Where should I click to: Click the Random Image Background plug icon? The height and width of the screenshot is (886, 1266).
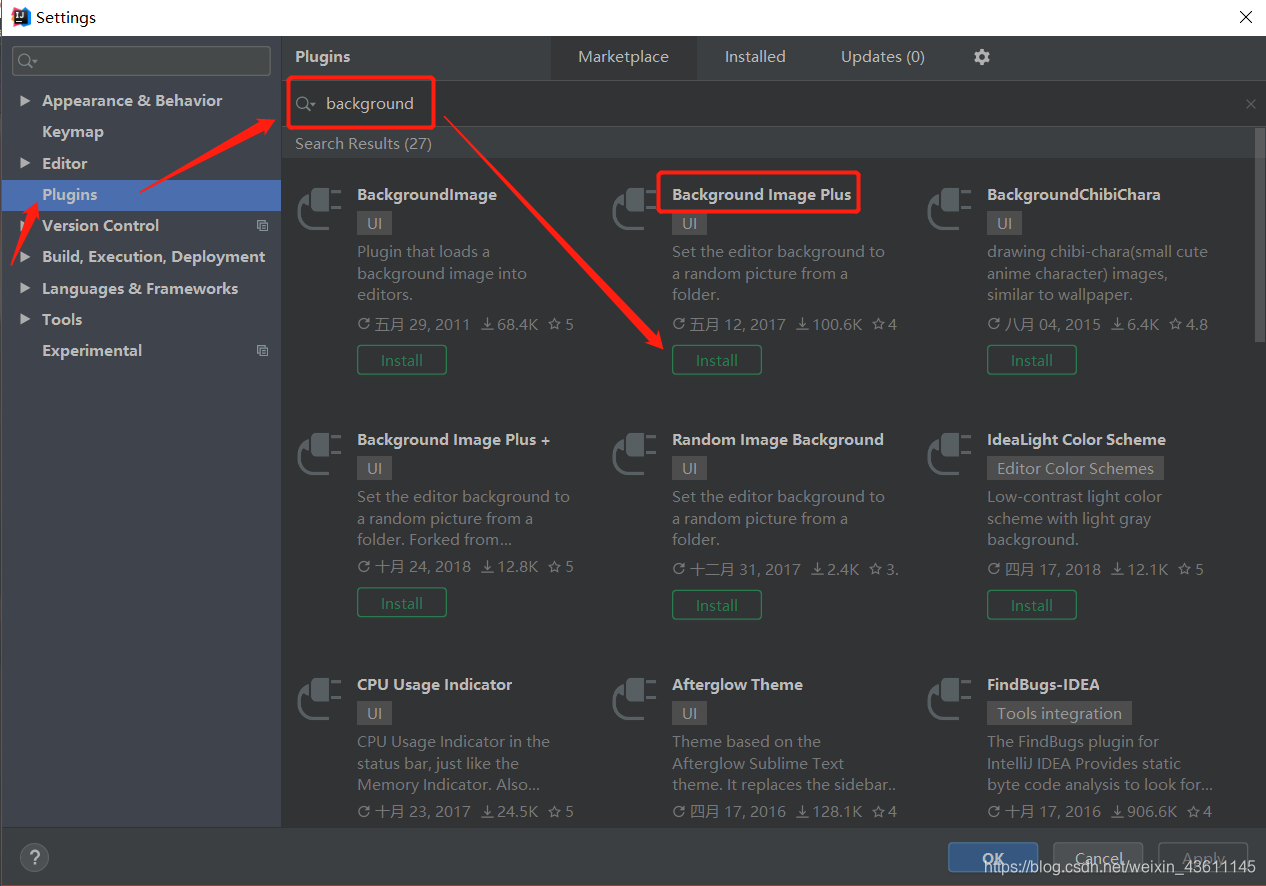635,454
